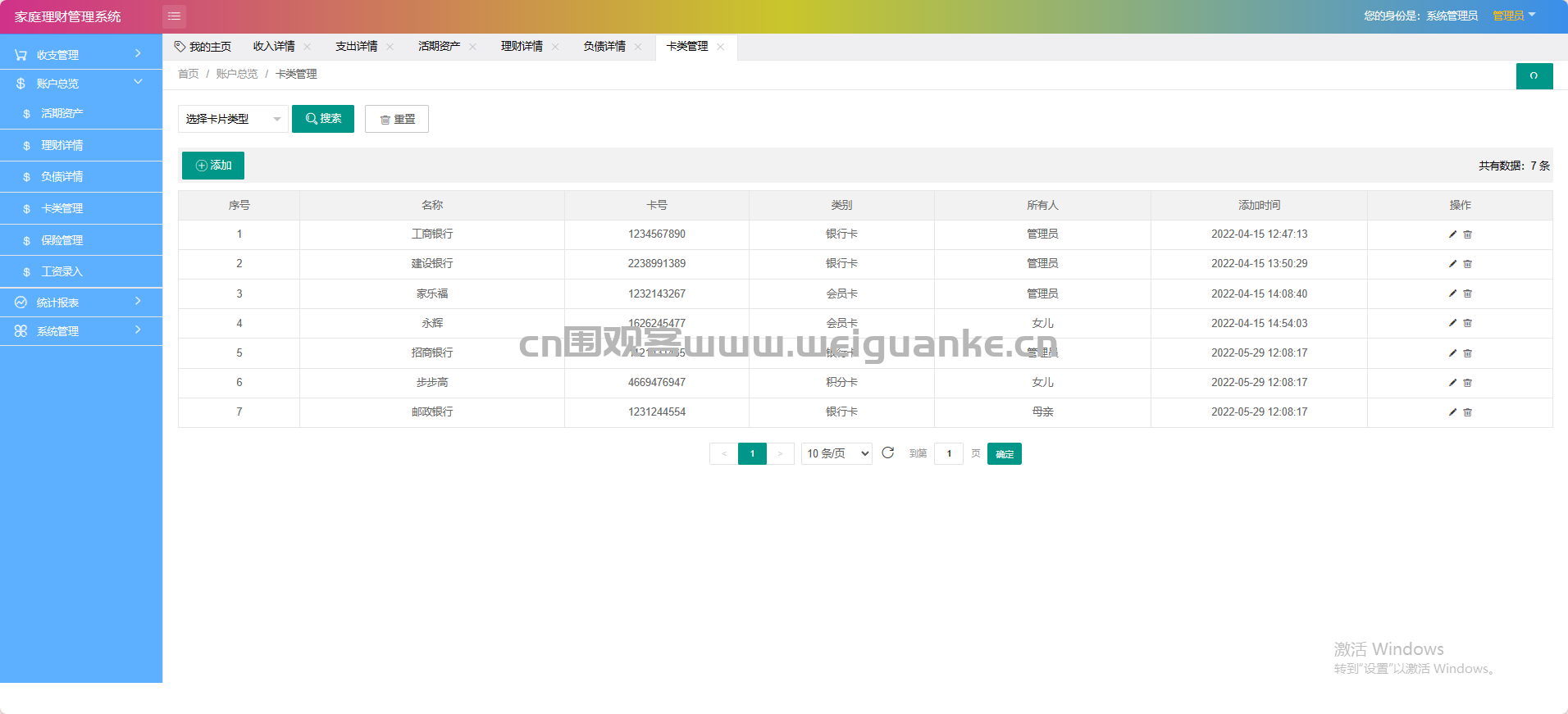Click the green refresh button top right

tap(1534, 76)
